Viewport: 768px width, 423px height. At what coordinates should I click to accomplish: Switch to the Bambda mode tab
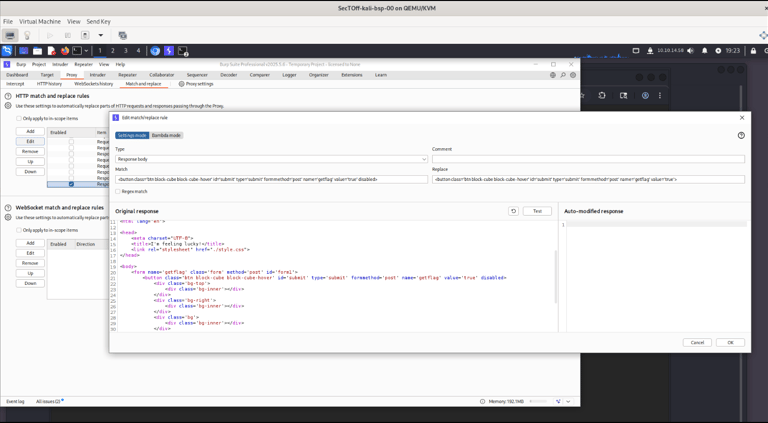pyautogui.click(x=166, y=135)
